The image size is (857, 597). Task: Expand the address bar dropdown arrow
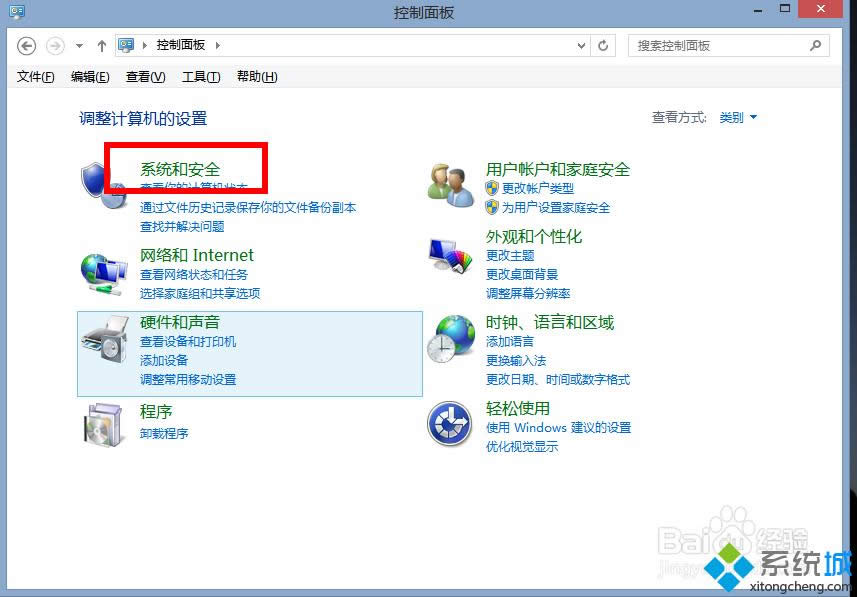pos(580,45)
